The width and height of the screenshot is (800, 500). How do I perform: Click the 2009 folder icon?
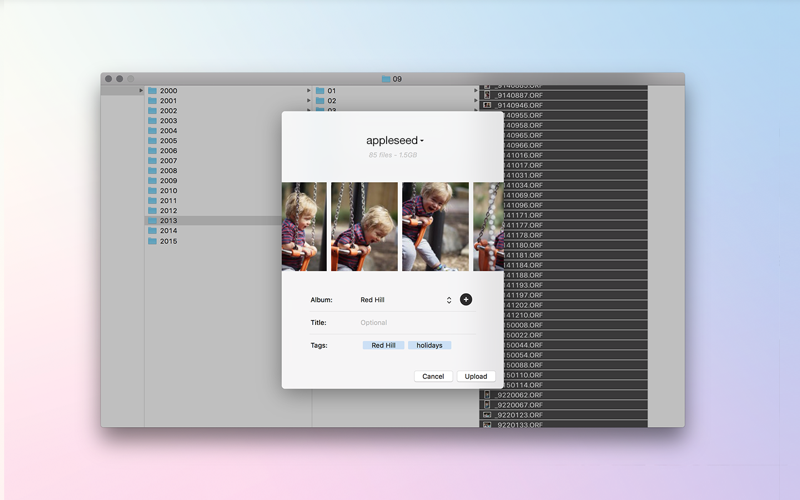coord(152,181)
